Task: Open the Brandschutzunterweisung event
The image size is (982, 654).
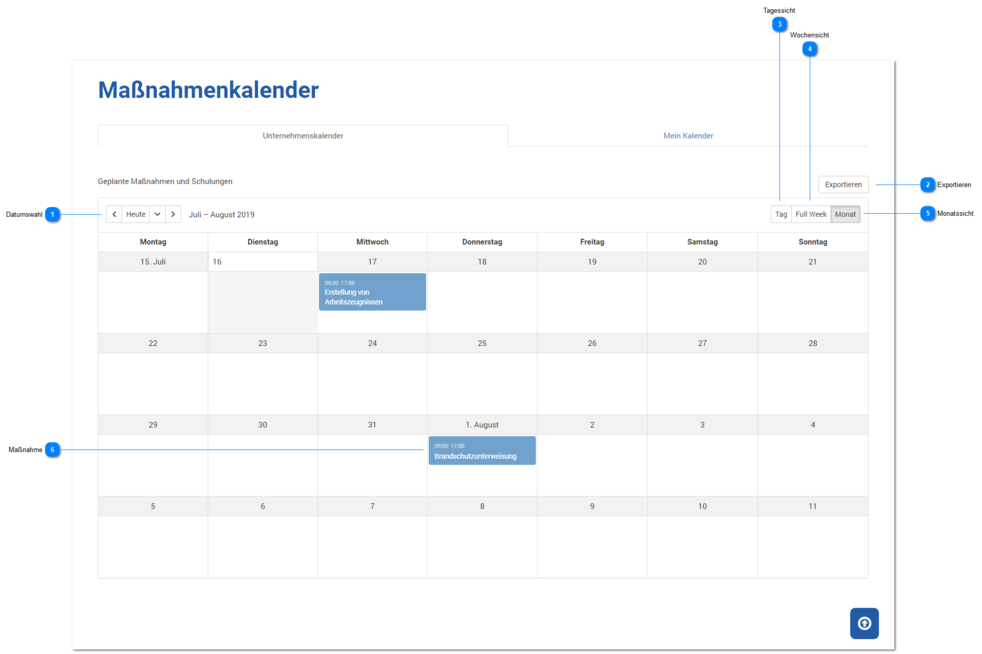Action: coord(482,450)
